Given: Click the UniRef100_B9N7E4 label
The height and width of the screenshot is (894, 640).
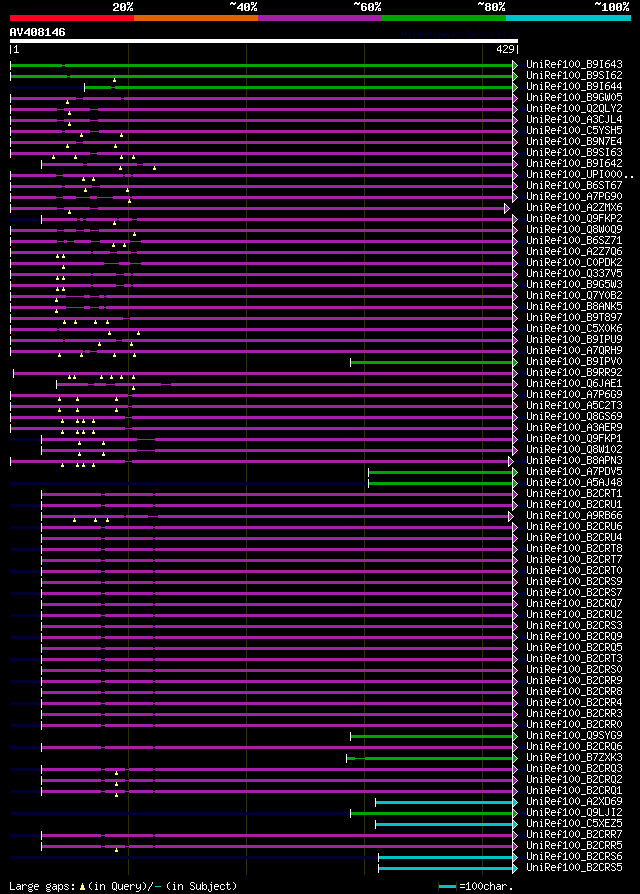Looking at the screenshot, I should pyautogui.click(x=574, y=141).
